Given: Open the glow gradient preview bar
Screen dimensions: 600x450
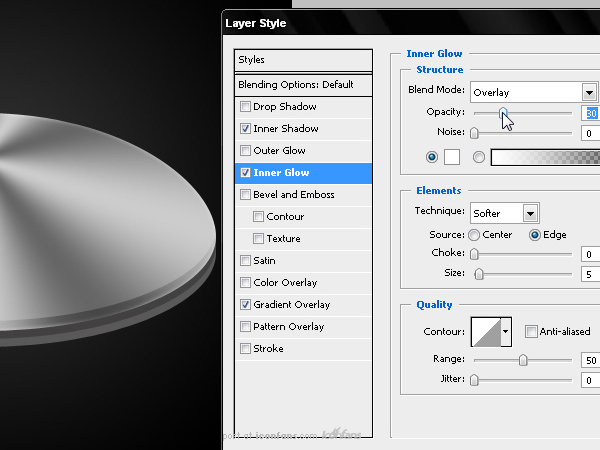Looking at the screenshot, I should pyautogui.click(x=545, y=157).
